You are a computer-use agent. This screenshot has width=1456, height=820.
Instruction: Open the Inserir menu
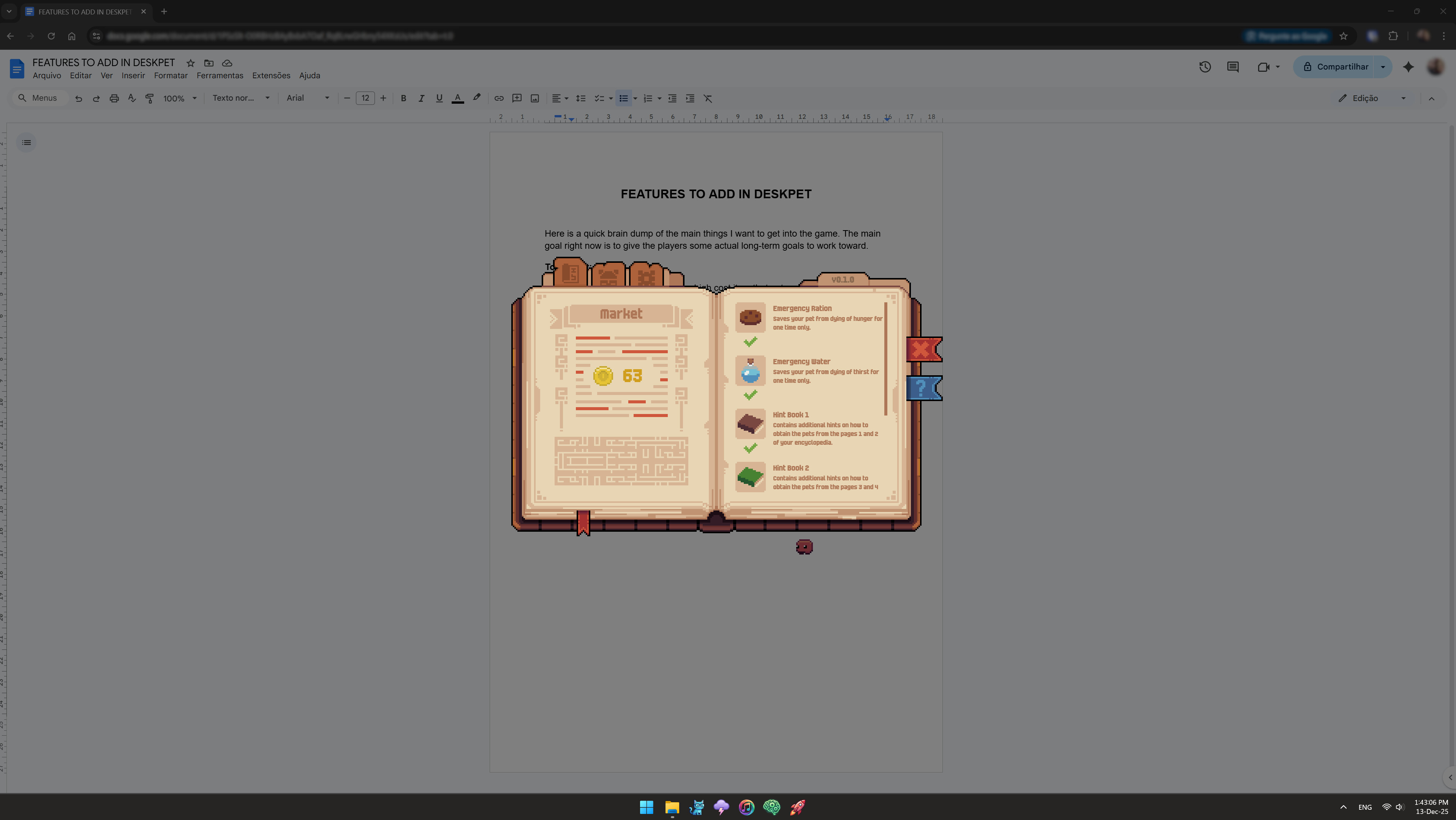[133, 75]
